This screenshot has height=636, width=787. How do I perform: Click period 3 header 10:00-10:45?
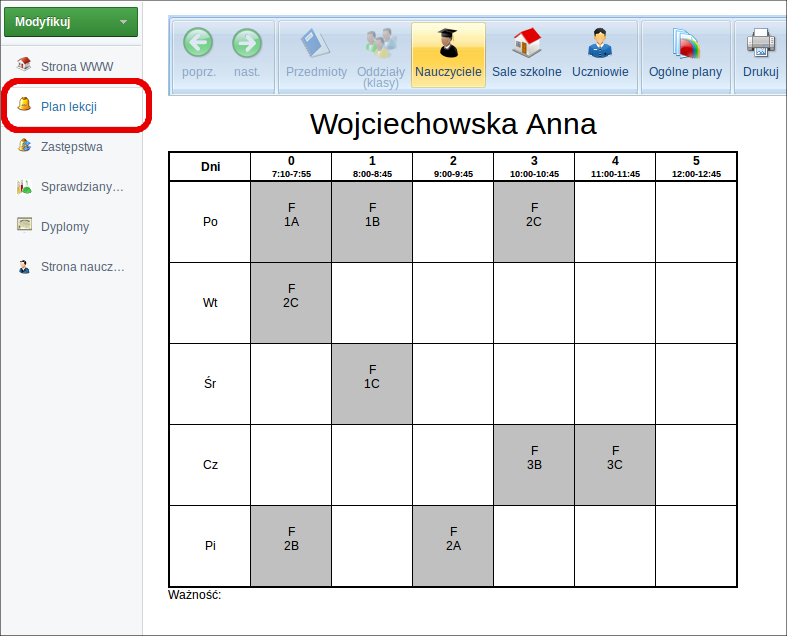click(534, 167)
